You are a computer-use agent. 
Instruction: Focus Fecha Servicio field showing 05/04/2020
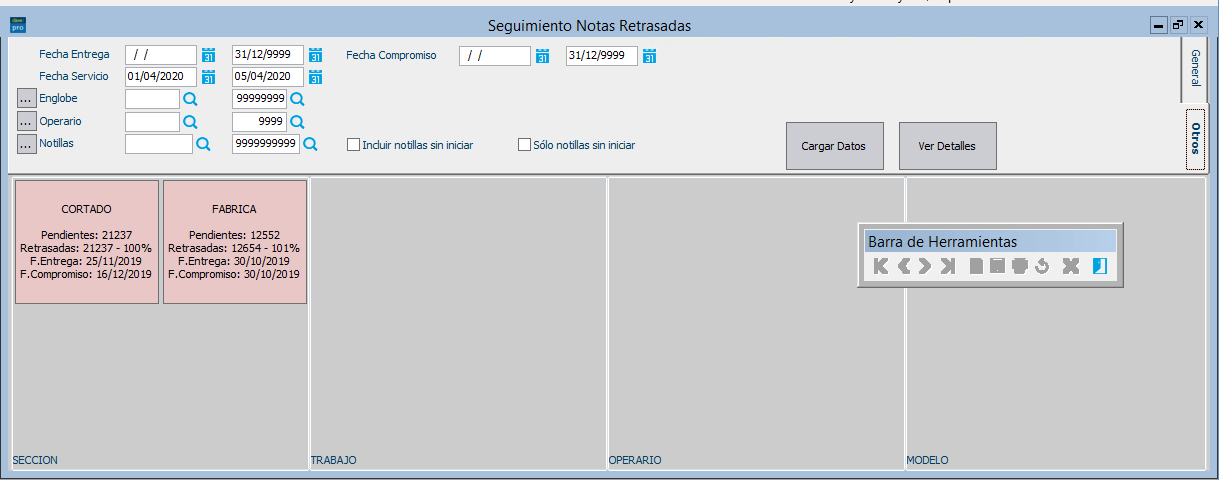pos(268,77)
